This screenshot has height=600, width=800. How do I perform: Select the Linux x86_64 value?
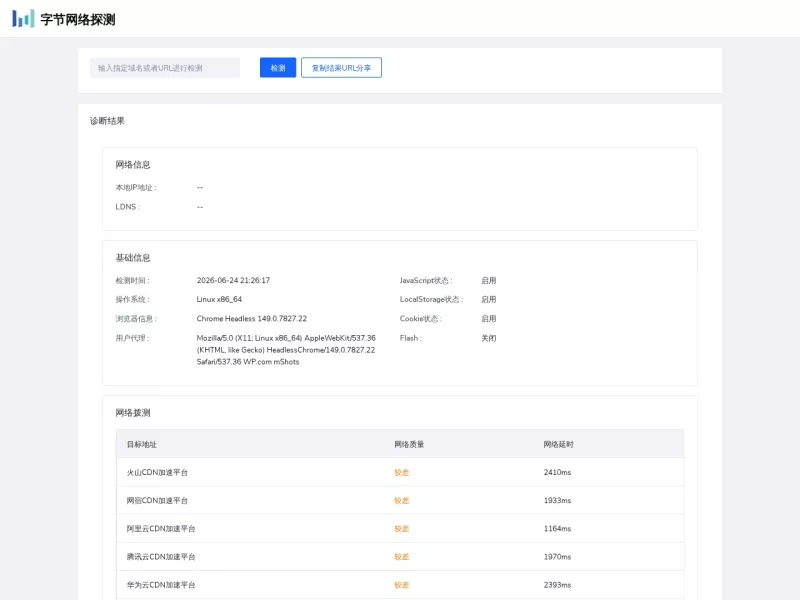pos(219,299)
